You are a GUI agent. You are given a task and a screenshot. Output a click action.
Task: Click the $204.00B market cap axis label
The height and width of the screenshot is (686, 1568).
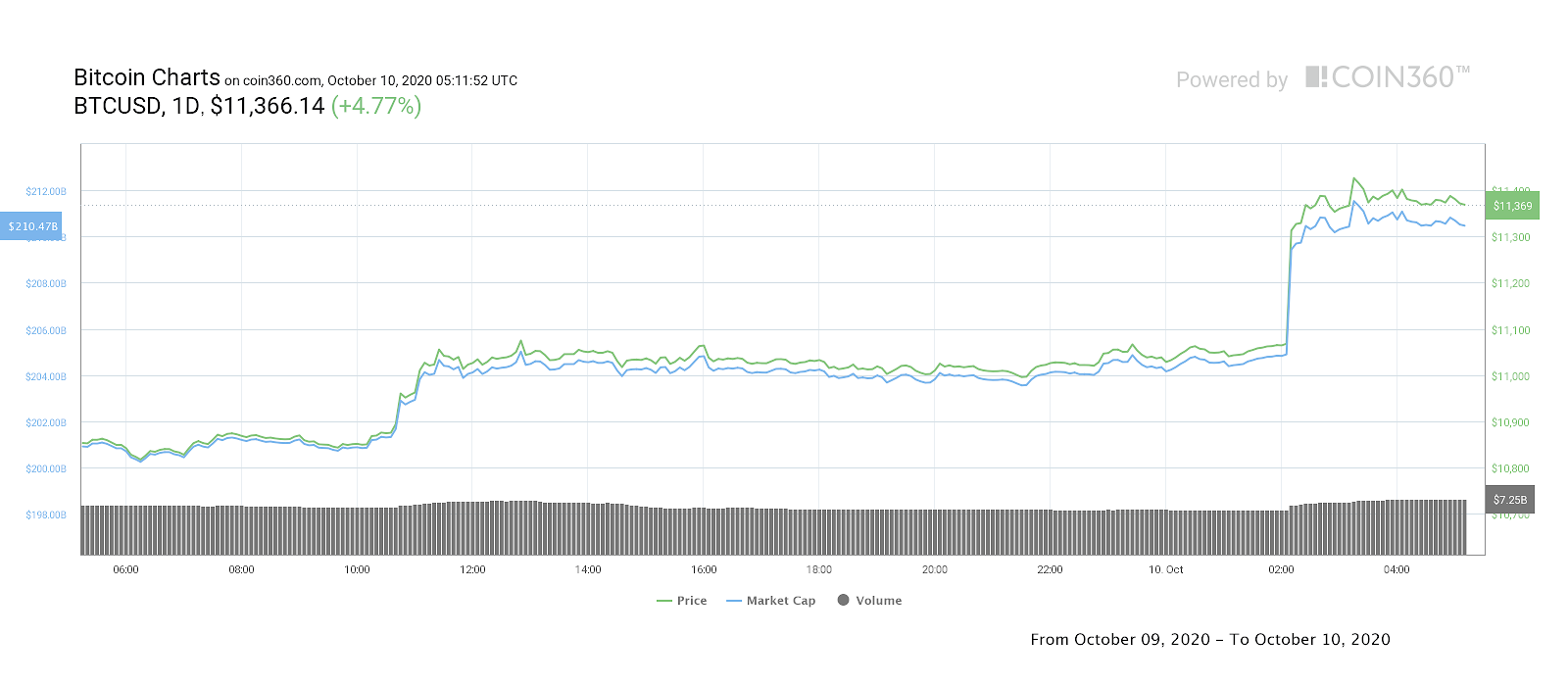[x=46, y=376]
